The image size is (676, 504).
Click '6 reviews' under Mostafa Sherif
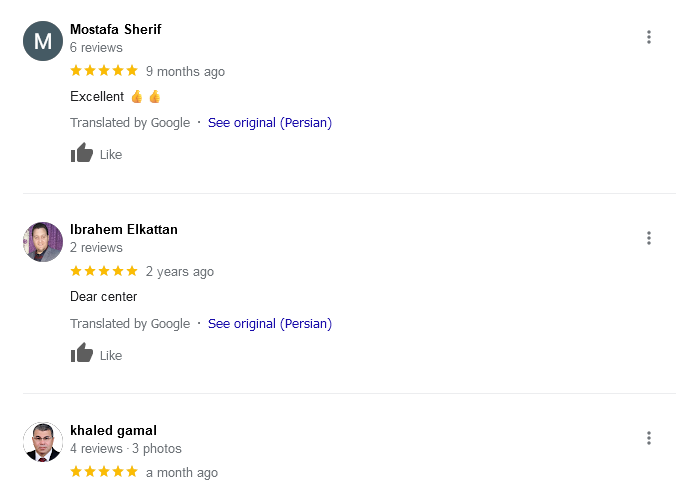tap(96, 47)
